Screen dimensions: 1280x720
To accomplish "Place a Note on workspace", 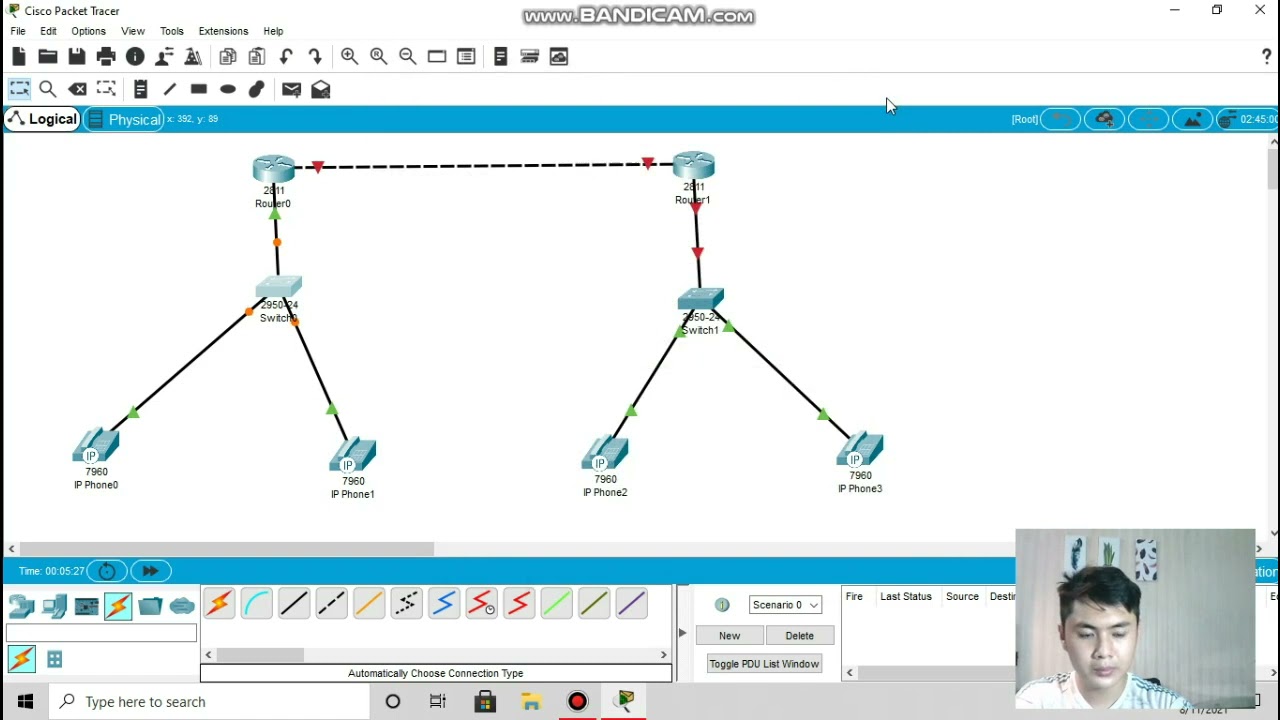I will click(x=140, y=89).
